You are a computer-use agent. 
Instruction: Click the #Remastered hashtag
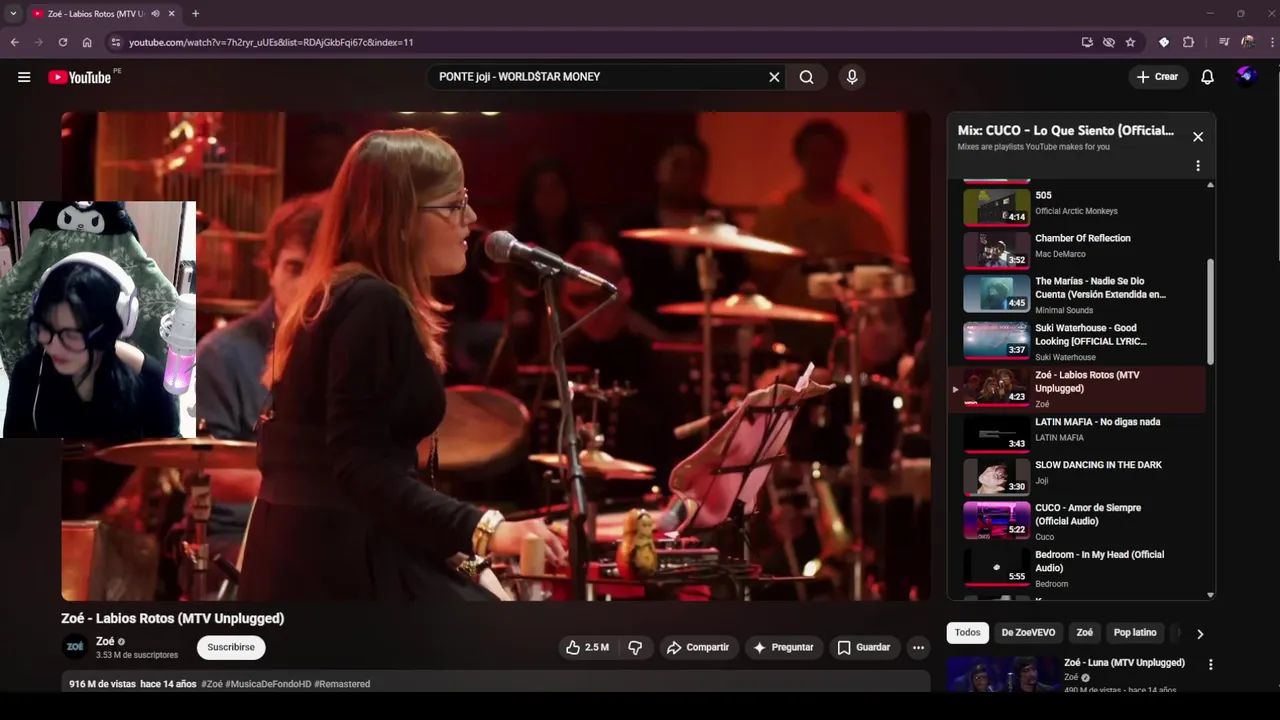pos(342,684)
